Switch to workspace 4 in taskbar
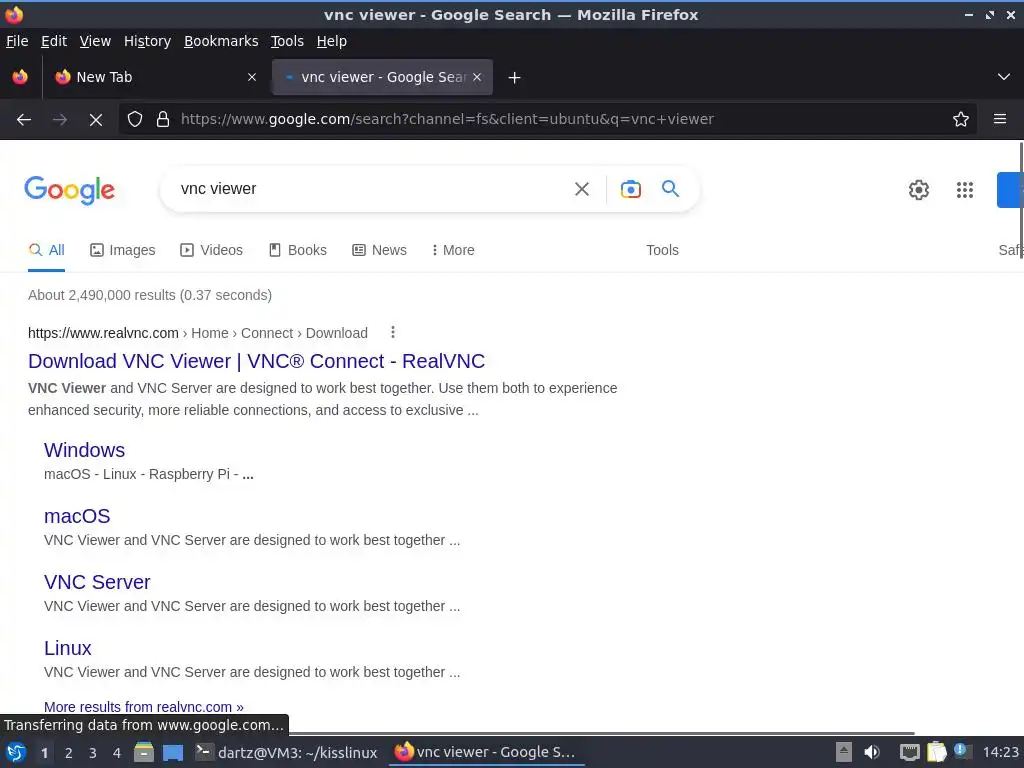This screenshot has width=1024, height=768. point(117,753)
